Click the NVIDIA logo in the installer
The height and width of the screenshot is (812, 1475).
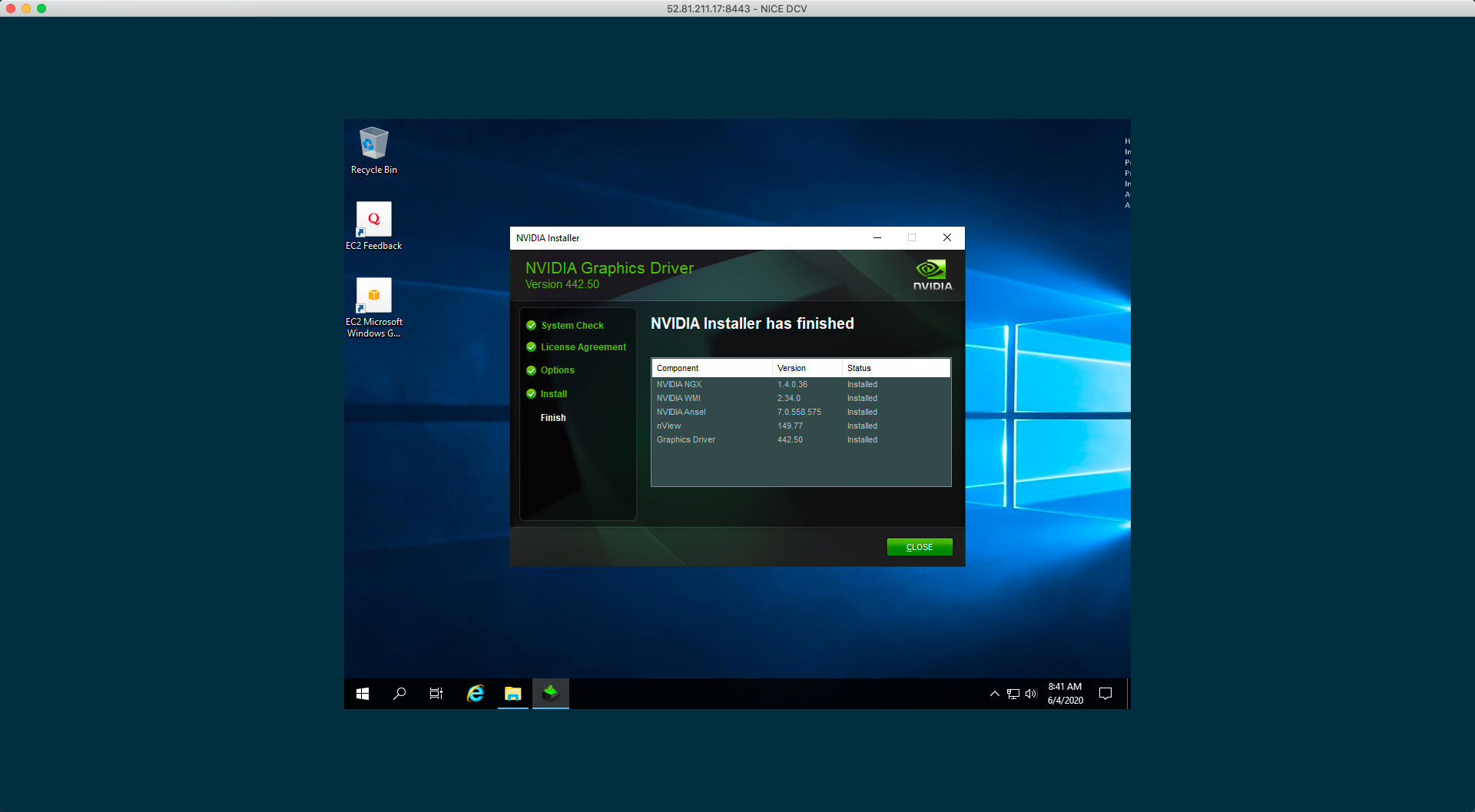(932, 274)
